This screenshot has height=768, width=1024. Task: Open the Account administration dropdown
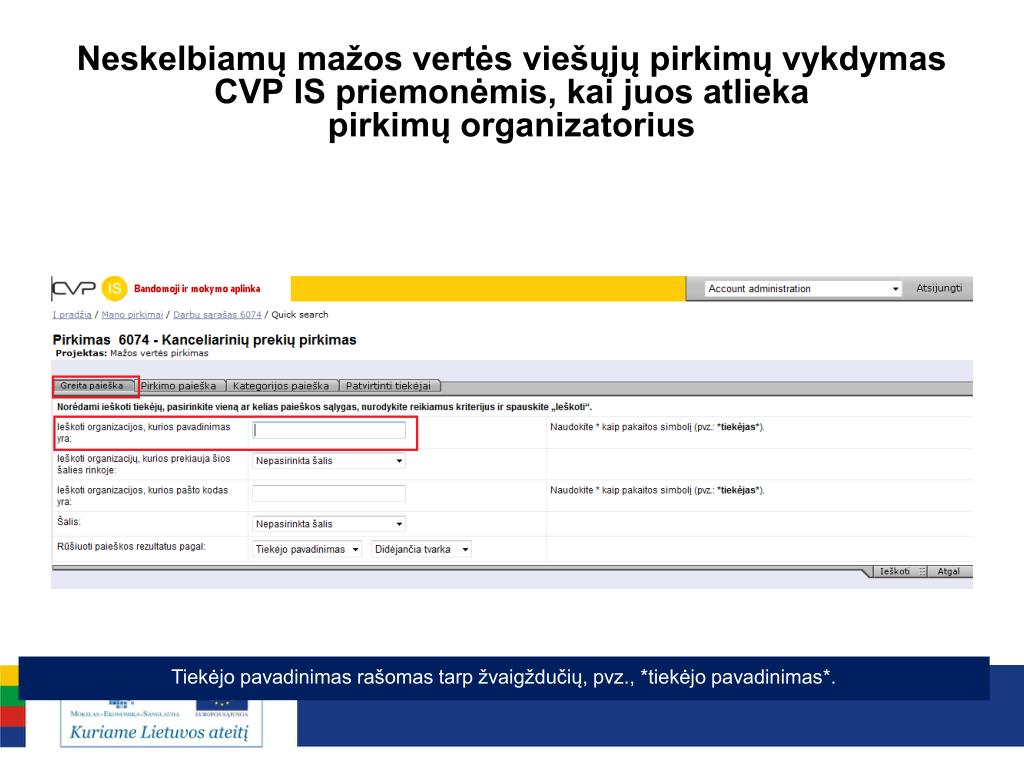tap(803, 289)
